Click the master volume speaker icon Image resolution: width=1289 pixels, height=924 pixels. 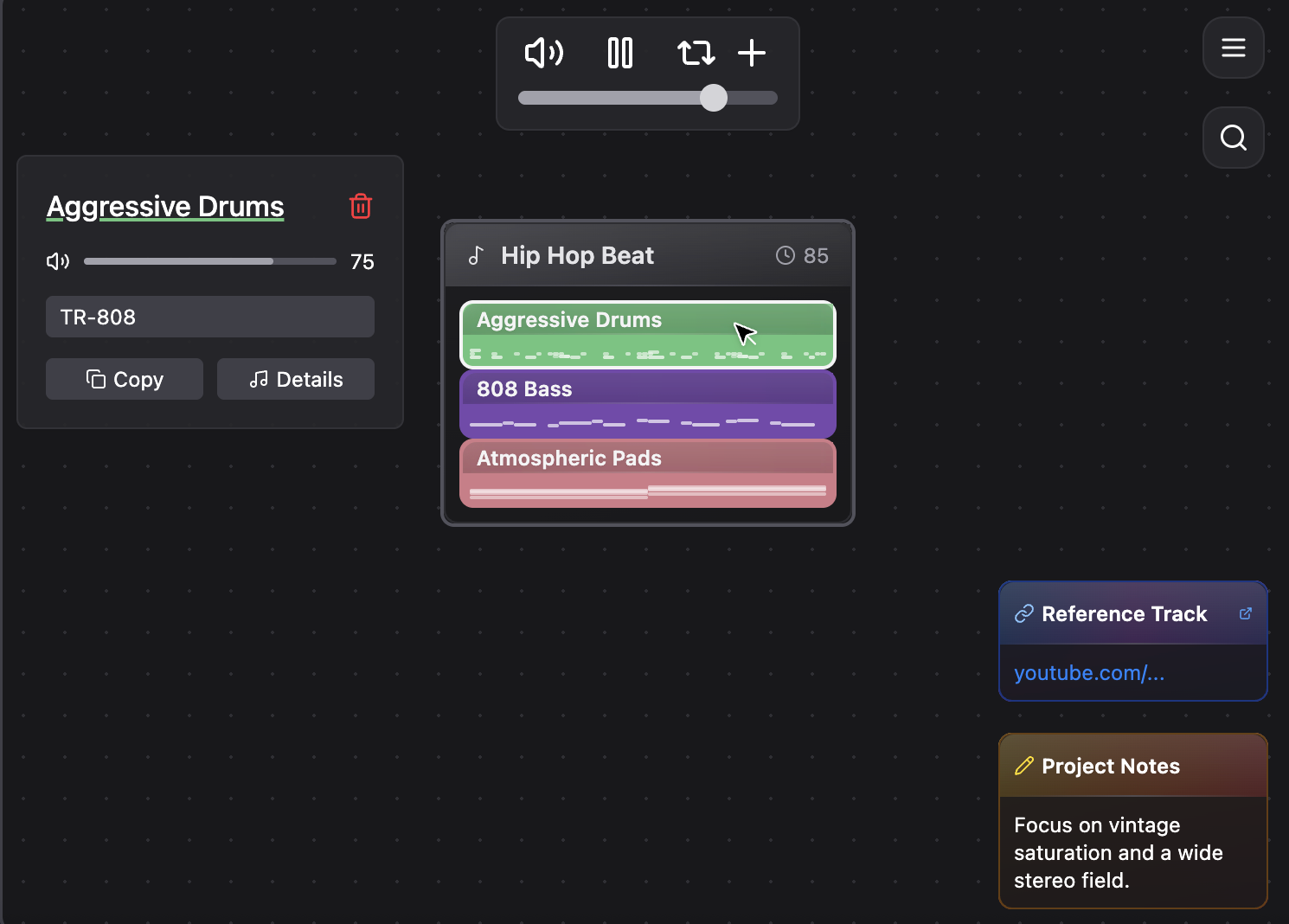(x=544, y=53)
